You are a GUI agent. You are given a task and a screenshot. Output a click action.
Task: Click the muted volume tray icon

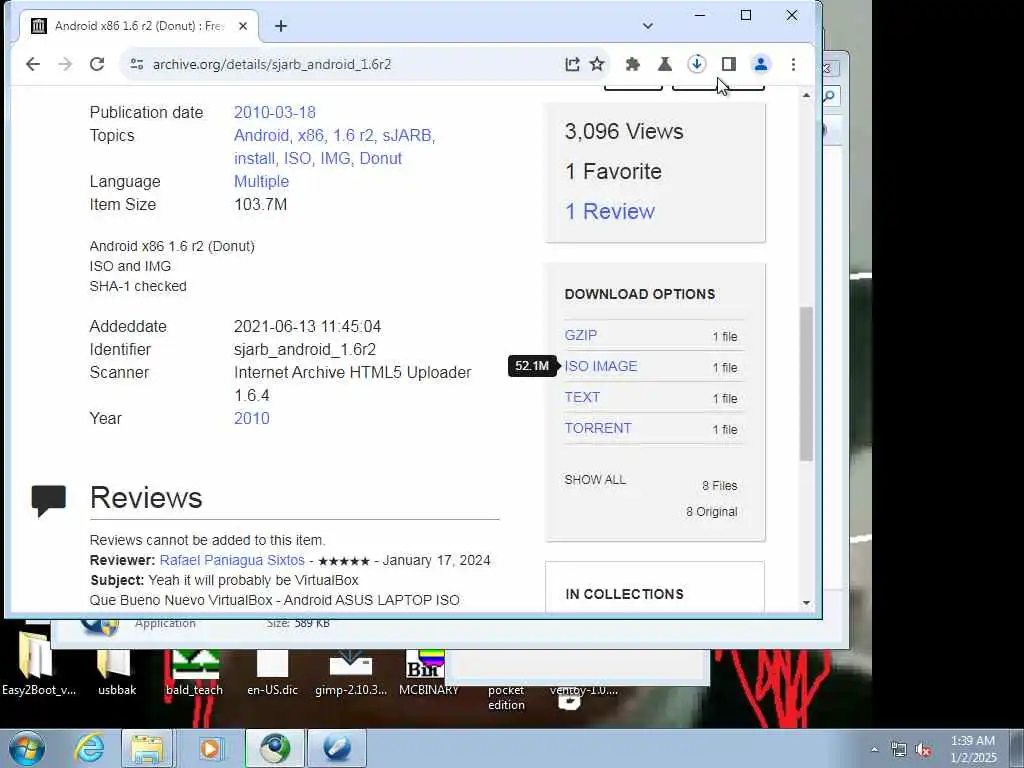923,750
